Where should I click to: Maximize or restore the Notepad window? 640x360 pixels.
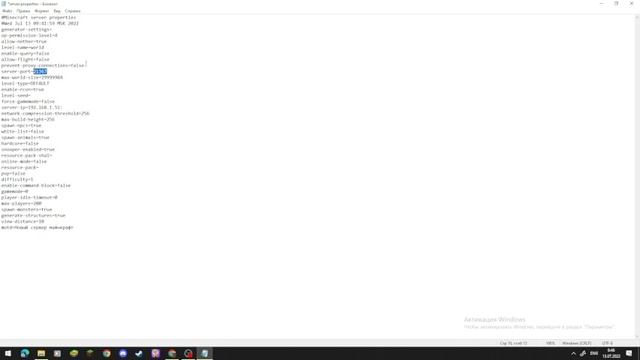click(616, 4)
